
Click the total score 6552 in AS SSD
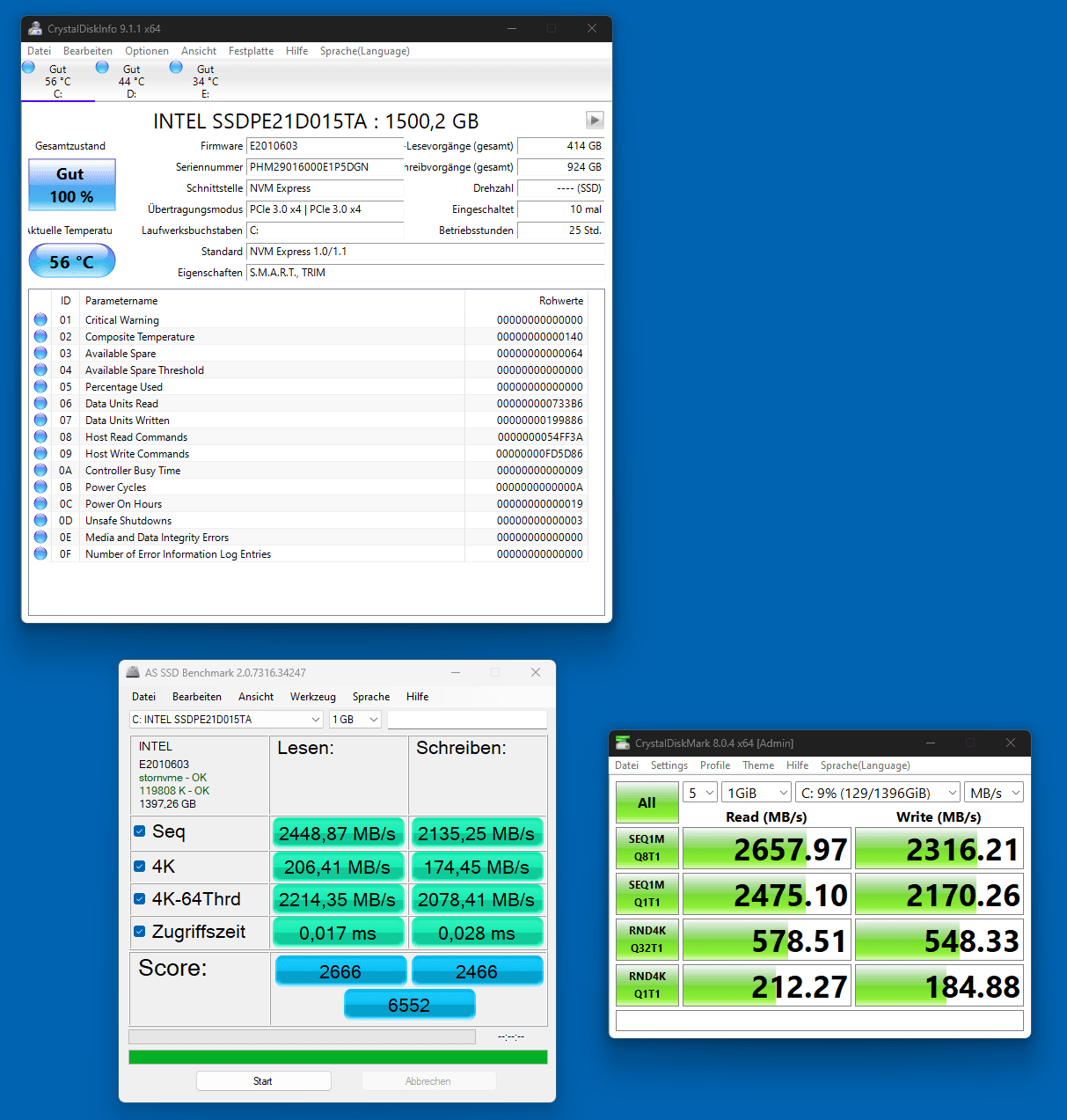(x=409, y=1005)
